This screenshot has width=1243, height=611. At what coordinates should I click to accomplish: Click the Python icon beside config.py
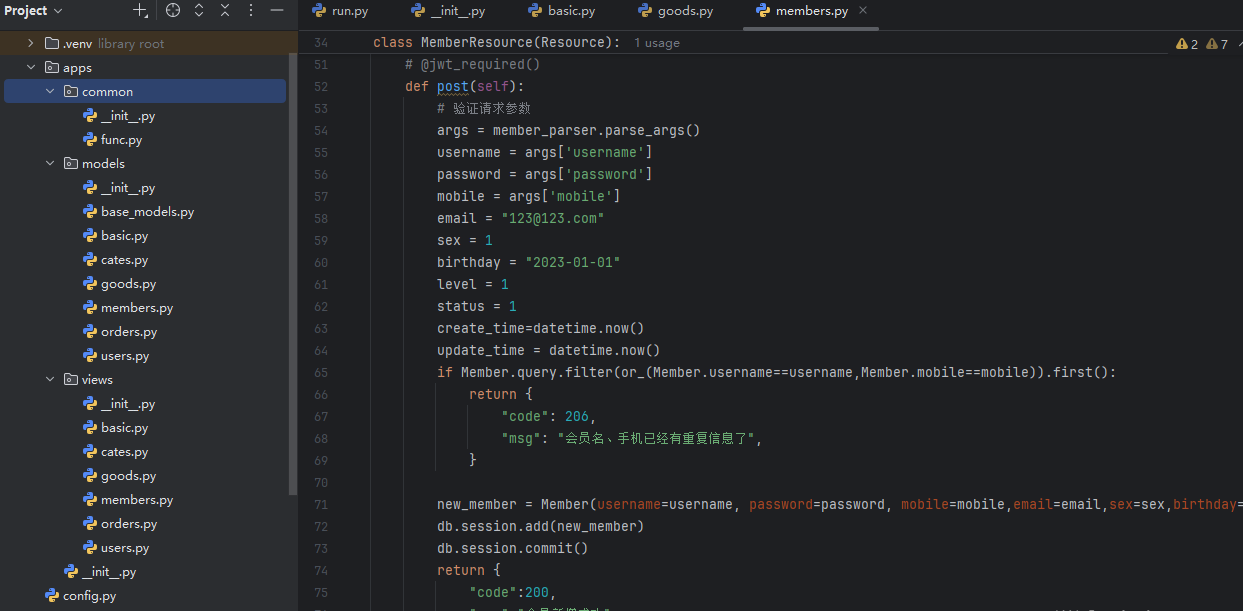click(x=52, y=595)
